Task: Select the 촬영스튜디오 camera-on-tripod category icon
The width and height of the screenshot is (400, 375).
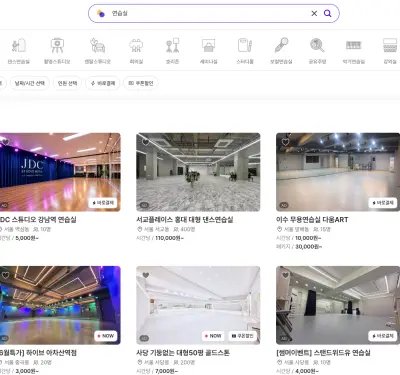Action: (57, 46)
